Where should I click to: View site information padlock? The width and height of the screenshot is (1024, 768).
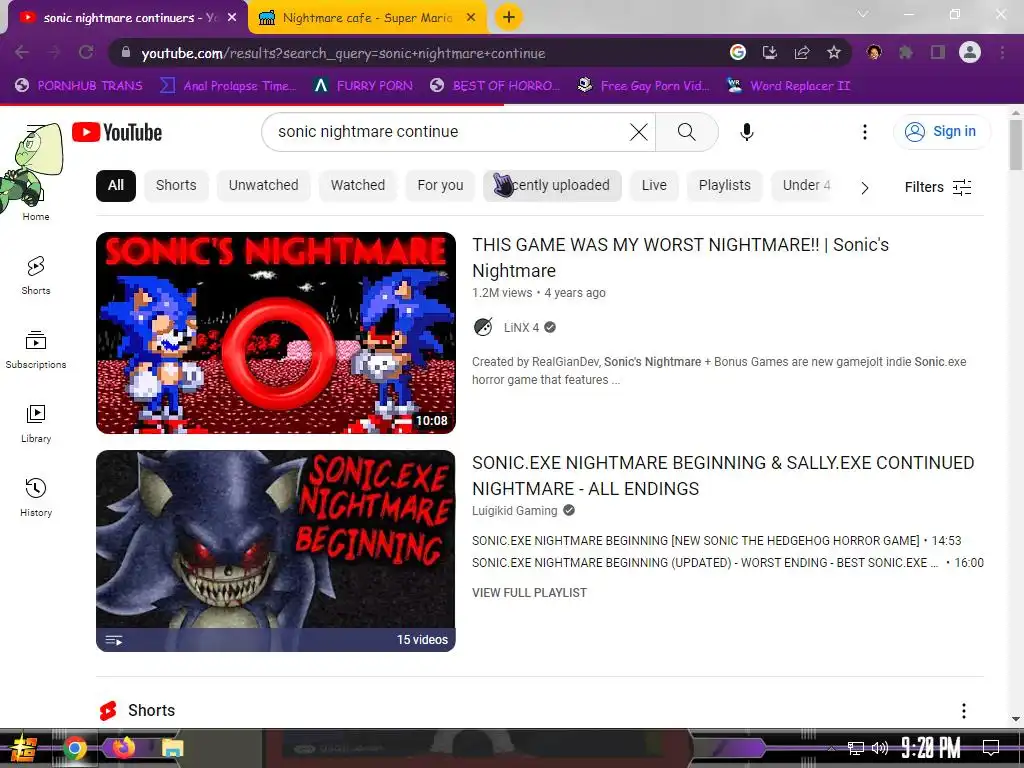pyautogui.click(x=126, y=52)
